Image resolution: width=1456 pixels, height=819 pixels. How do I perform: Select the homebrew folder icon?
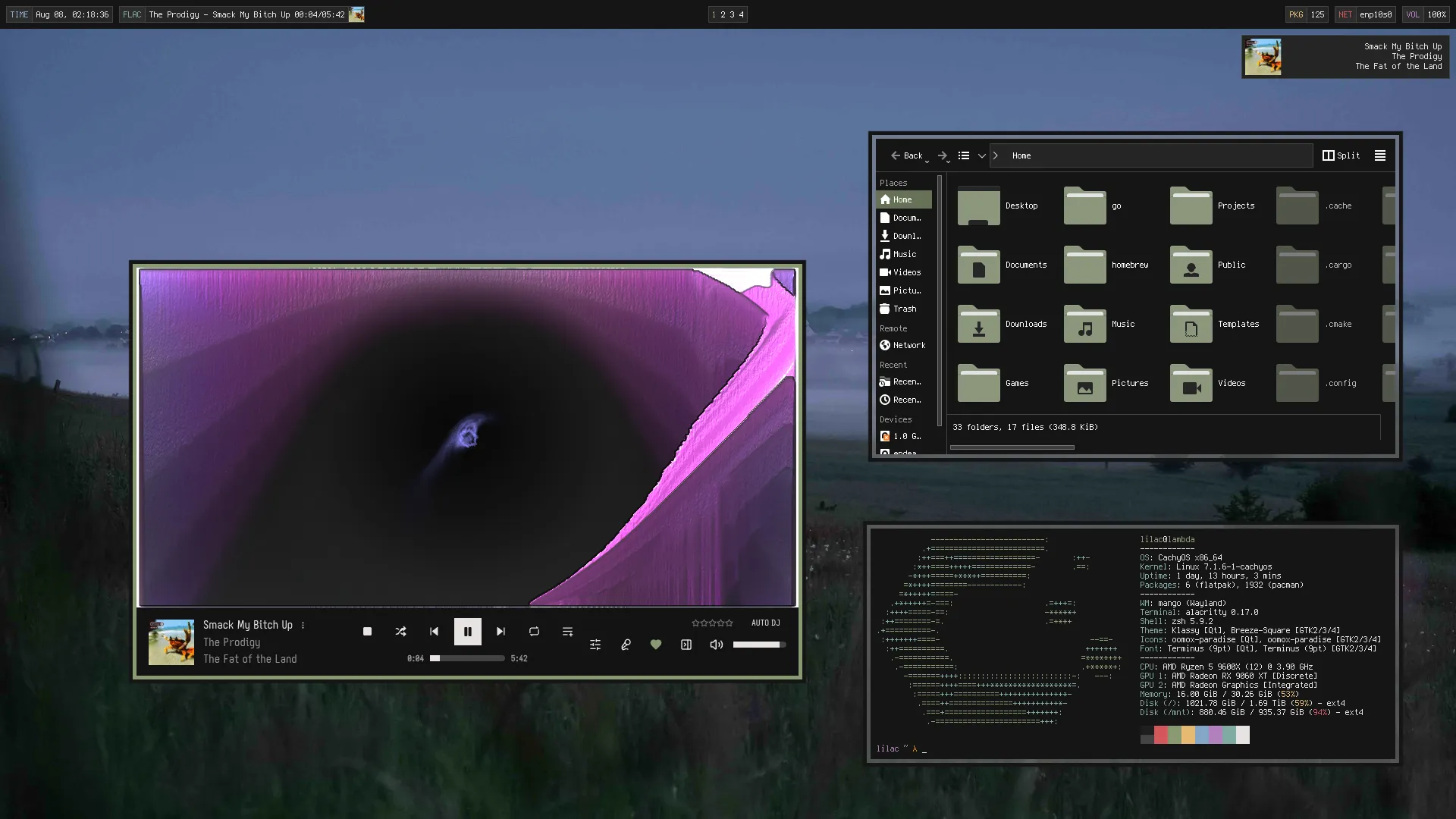[1084, 265]
